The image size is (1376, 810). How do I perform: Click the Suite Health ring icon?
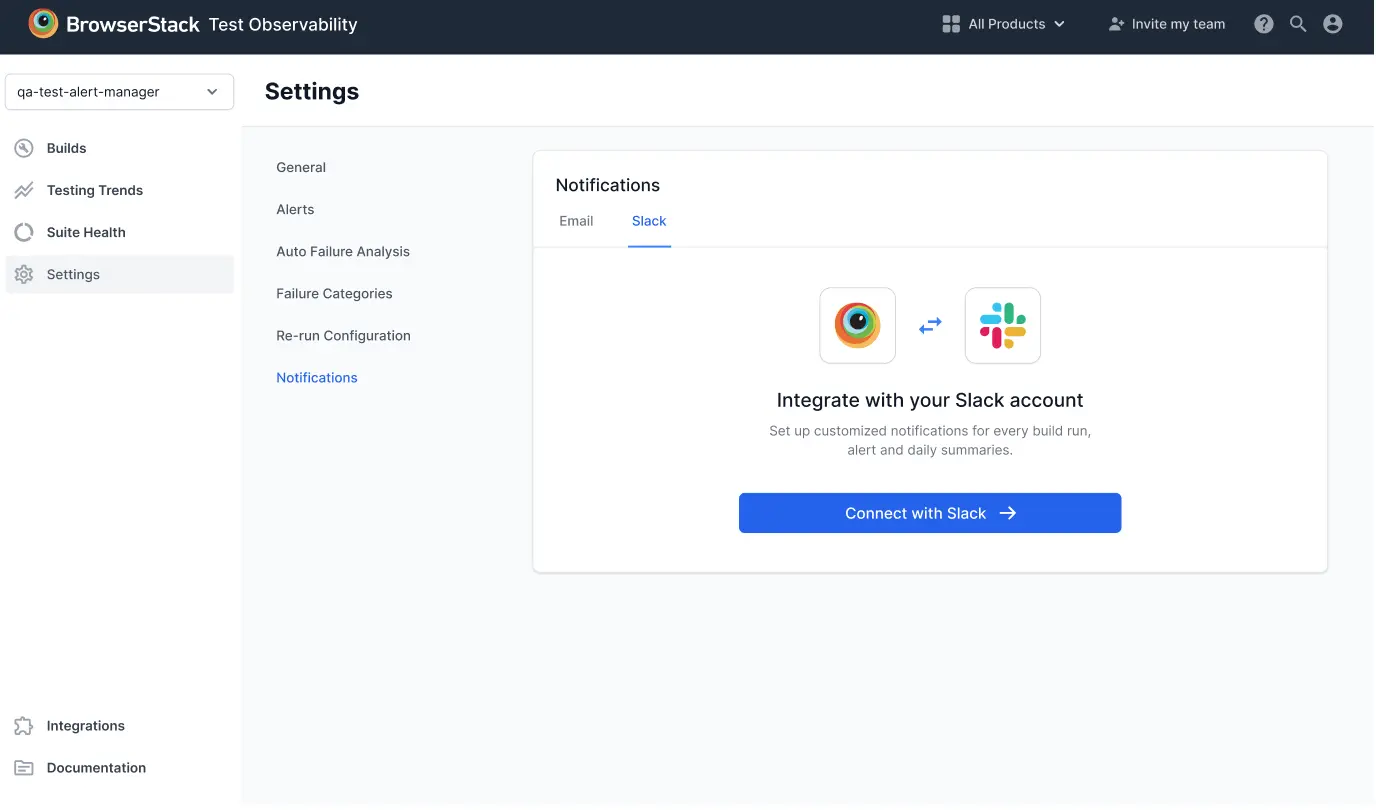point(24,232)
